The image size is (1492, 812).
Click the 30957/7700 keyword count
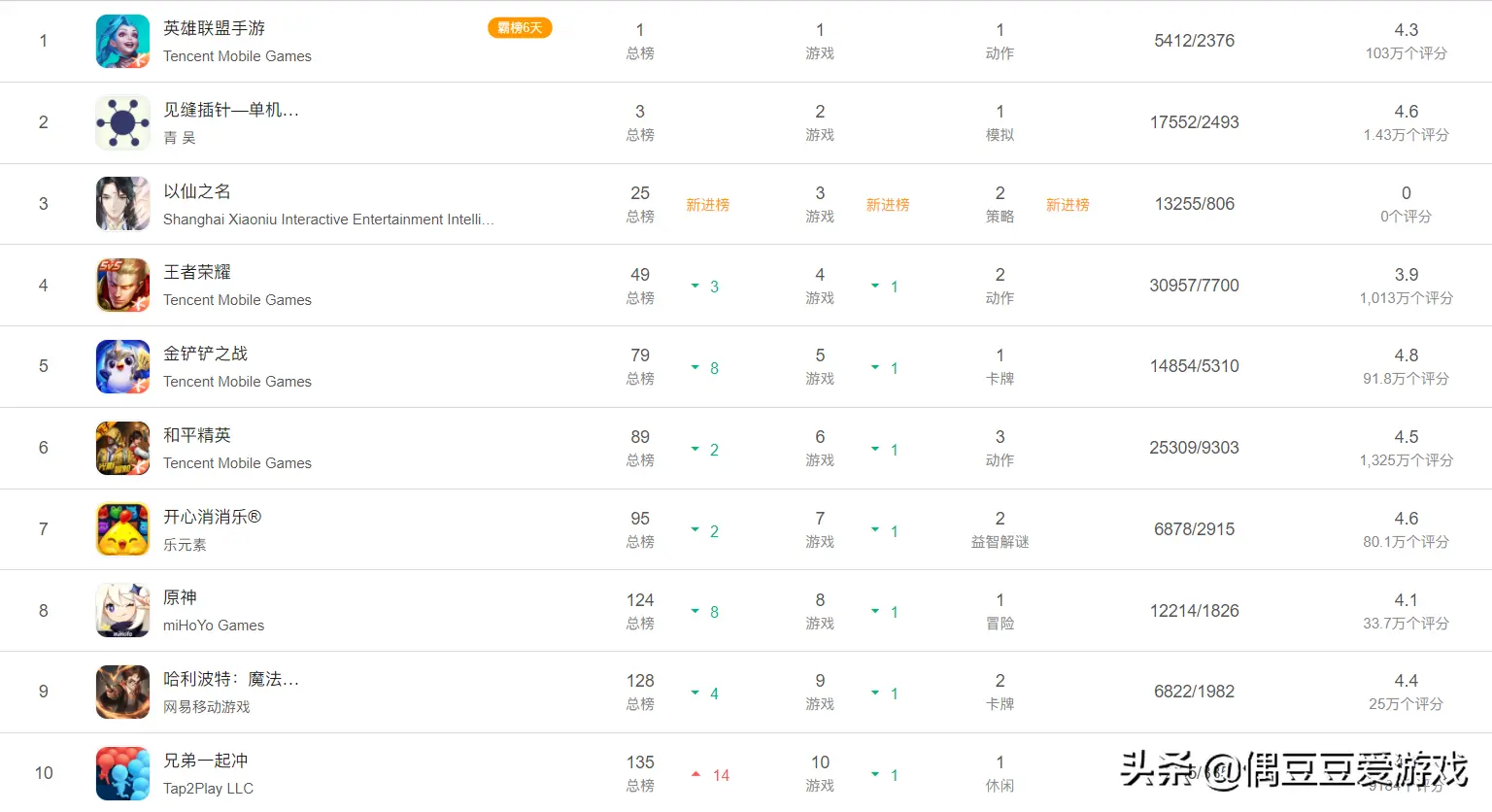click(1194, 286)
